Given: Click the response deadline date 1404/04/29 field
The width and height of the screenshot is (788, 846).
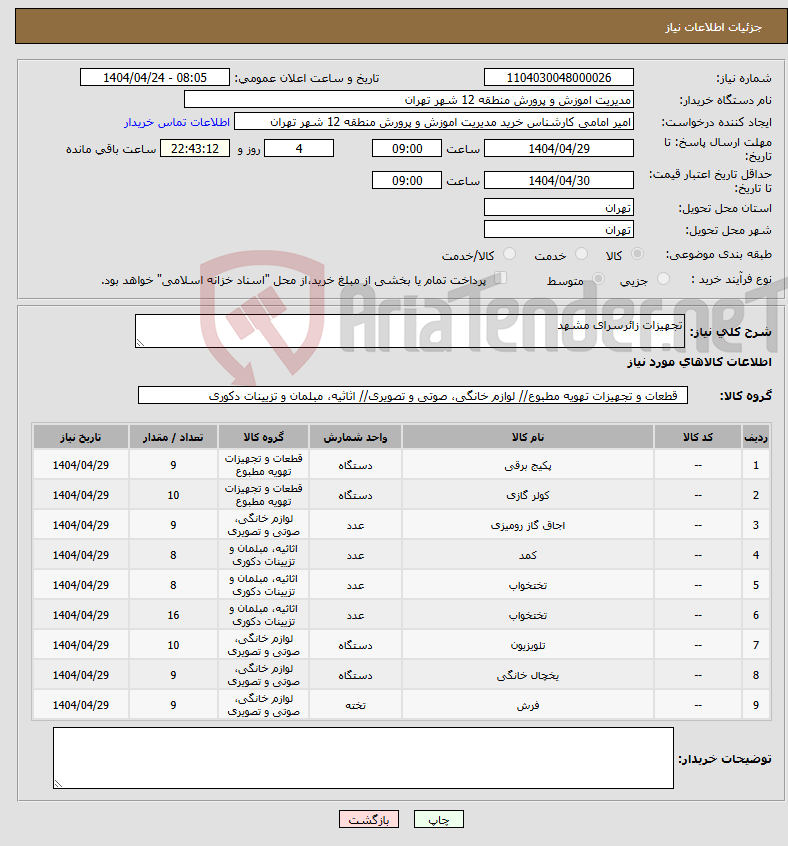Looking at the screenshot, I should coord(559,148).
